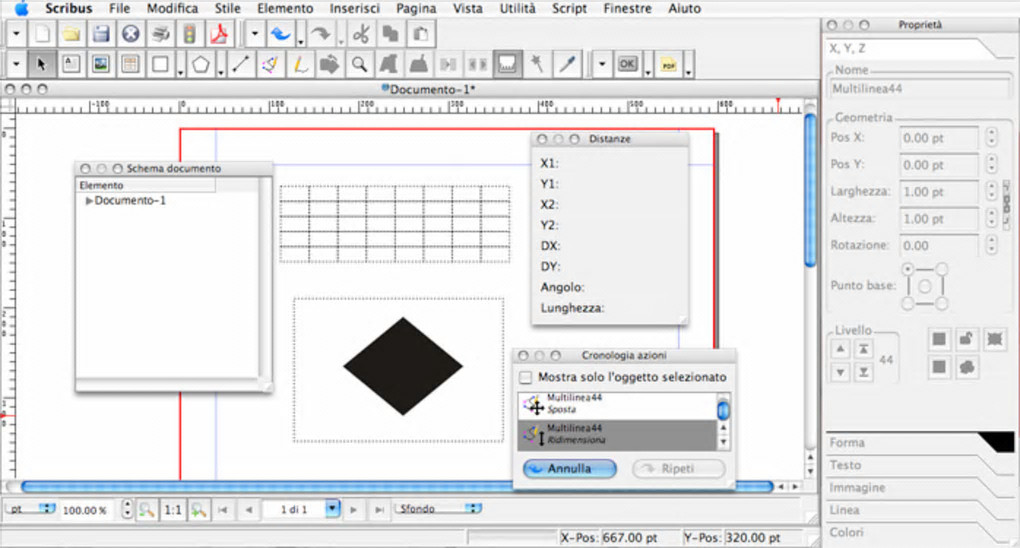Open the pt unit dropdown
1020x548 pixels.
pos(33,509)
